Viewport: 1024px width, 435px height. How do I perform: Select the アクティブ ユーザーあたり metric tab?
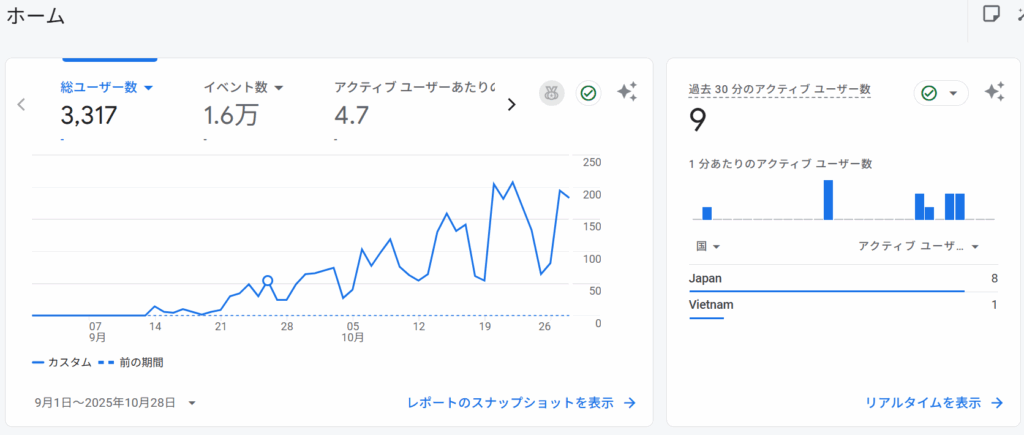point(414,88)
